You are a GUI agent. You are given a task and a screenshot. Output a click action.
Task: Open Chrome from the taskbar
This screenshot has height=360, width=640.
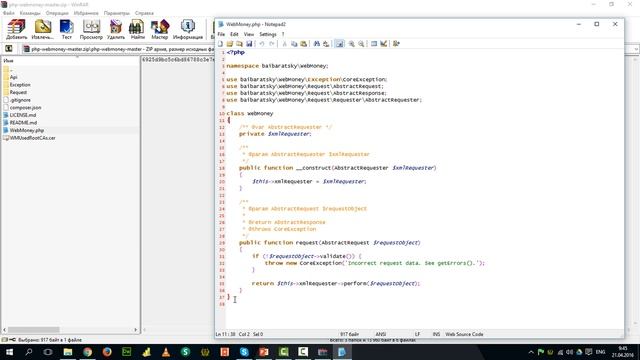(87, 352)
